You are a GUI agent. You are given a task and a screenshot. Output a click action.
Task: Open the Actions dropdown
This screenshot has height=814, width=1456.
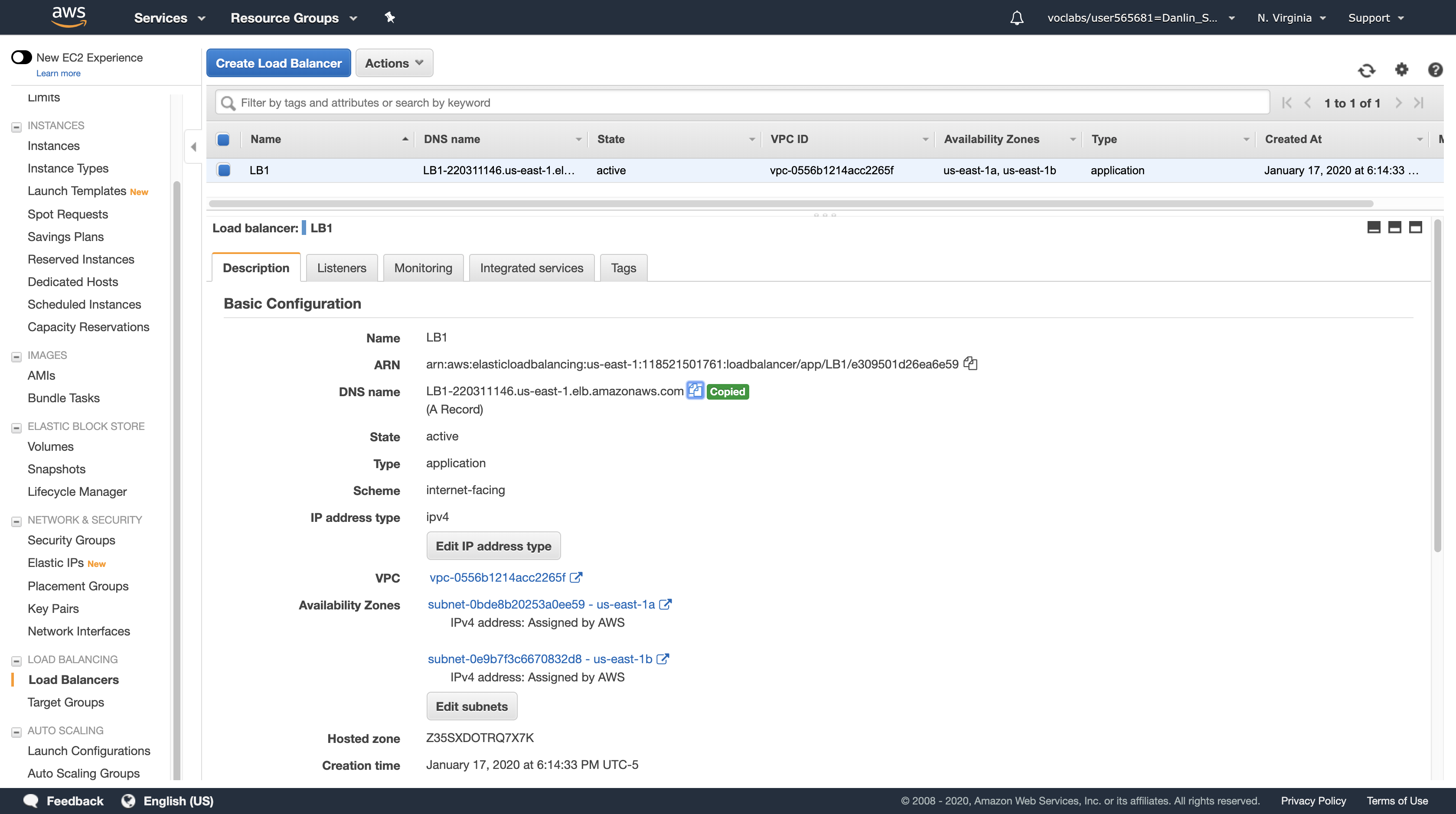[x=394, y=63]
